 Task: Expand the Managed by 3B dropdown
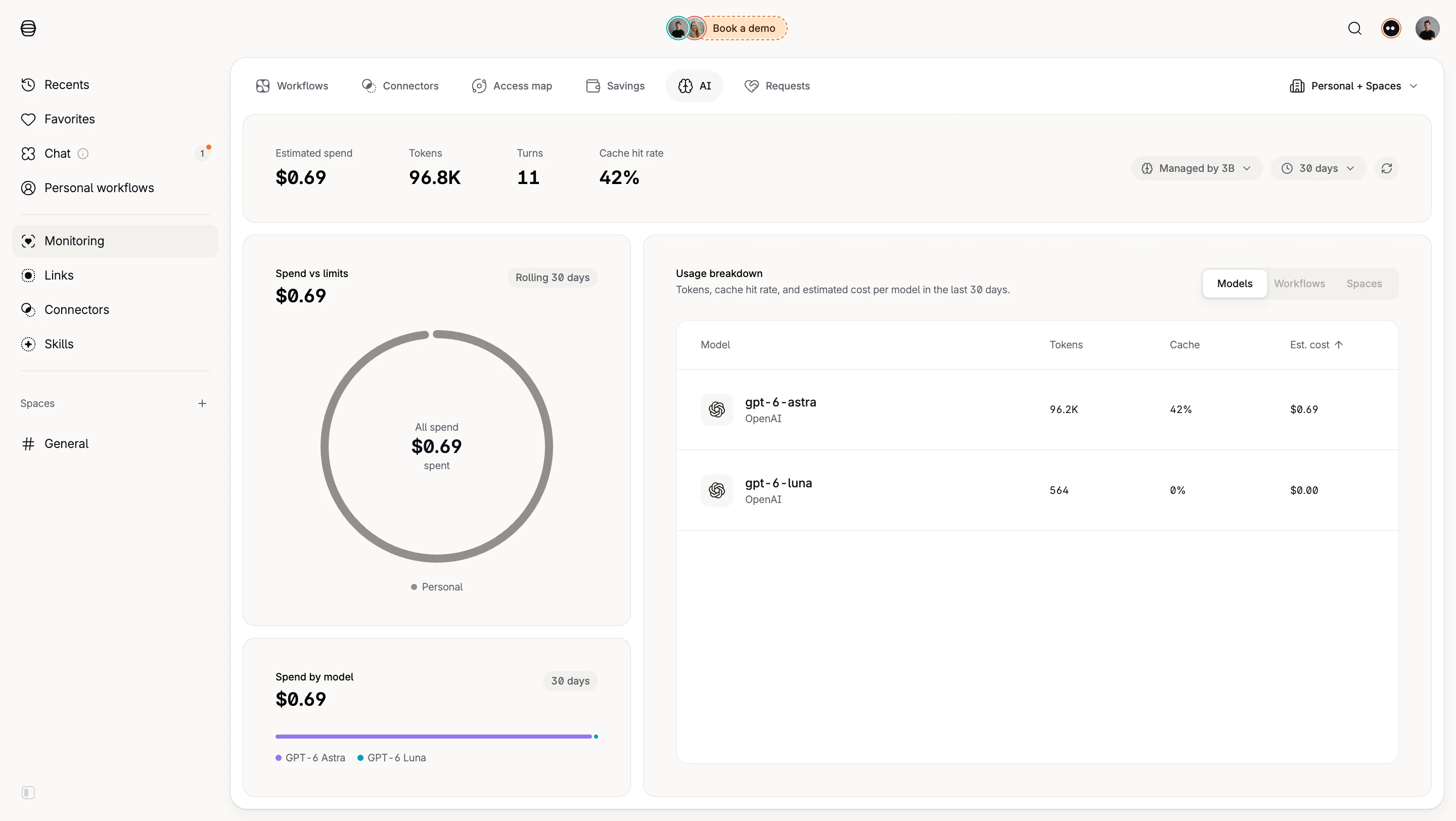(1196, 168)
